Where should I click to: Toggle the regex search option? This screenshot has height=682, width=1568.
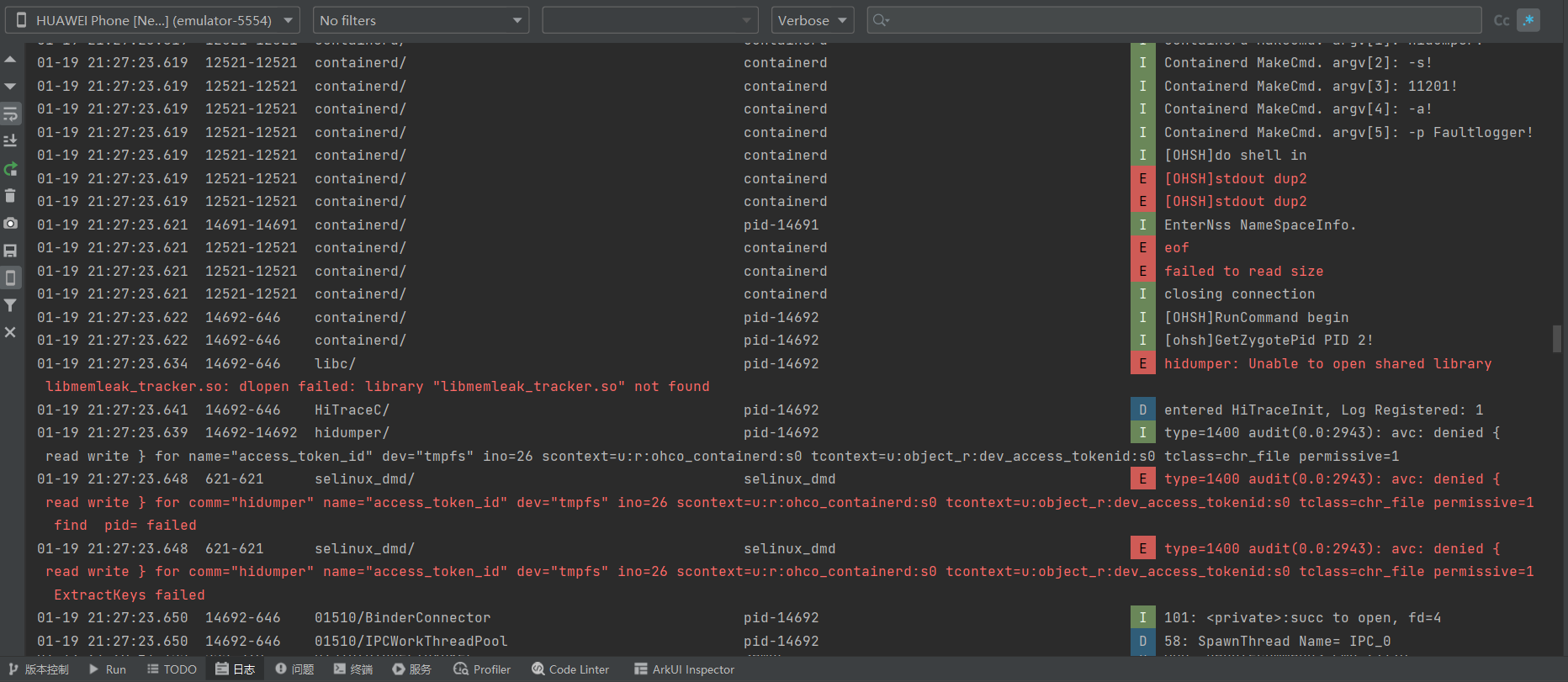1528,20
